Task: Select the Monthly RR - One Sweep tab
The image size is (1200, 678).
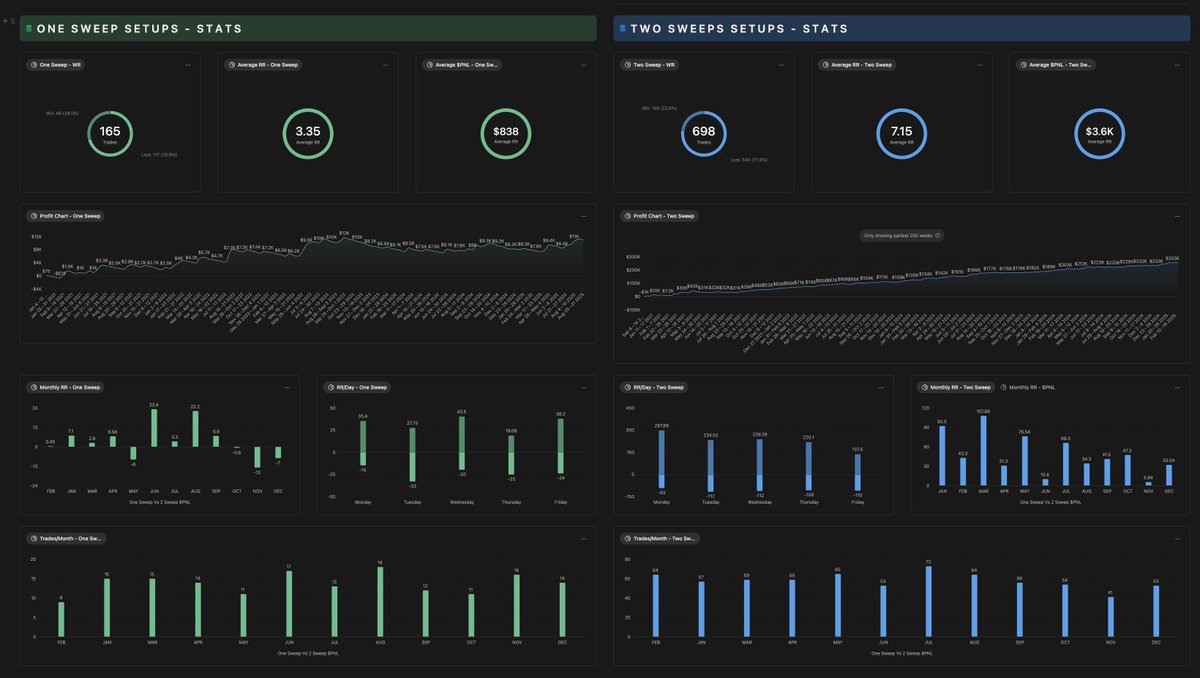Action: 66,387
